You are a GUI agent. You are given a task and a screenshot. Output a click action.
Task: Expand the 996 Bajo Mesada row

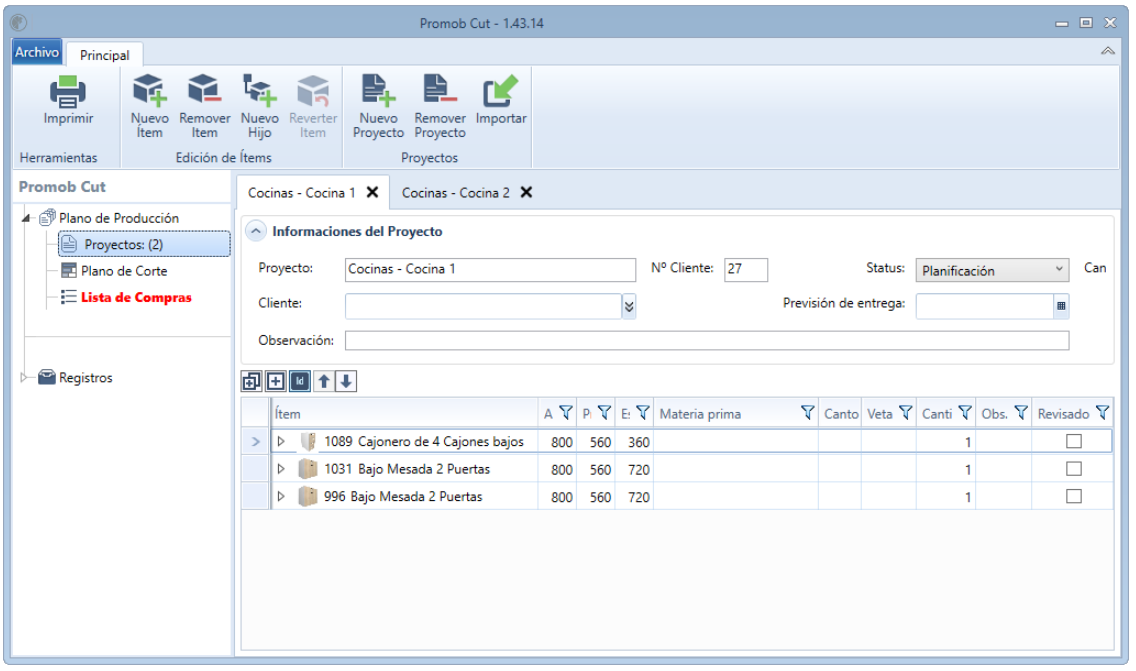coord(281,496)
